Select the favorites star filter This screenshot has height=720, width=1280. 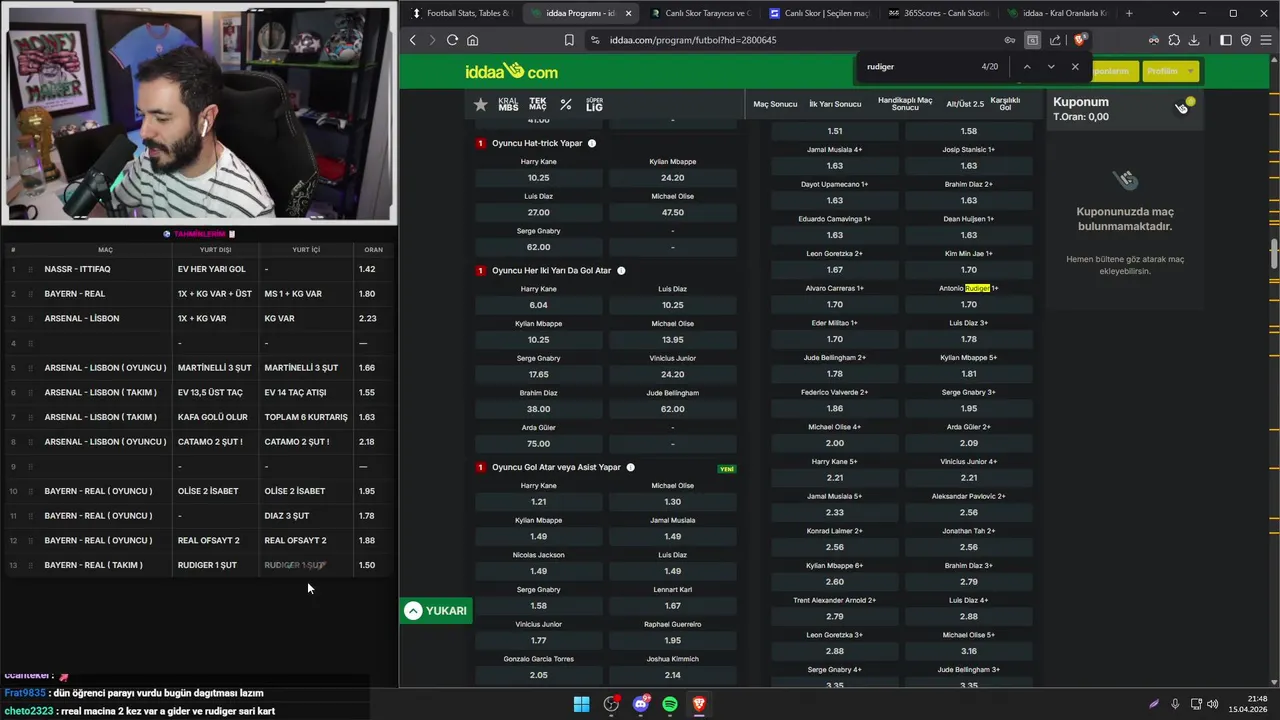(x=481, y=104)
